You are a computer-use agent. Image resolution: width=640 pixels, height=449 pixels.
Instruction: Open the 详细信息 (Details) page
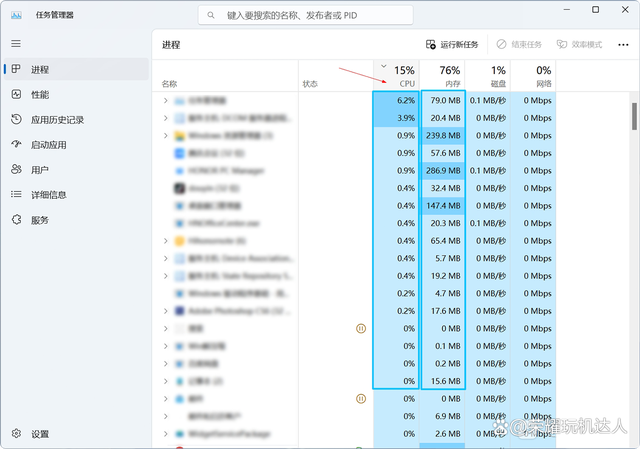pyautogui.click(x=49, y=195)
